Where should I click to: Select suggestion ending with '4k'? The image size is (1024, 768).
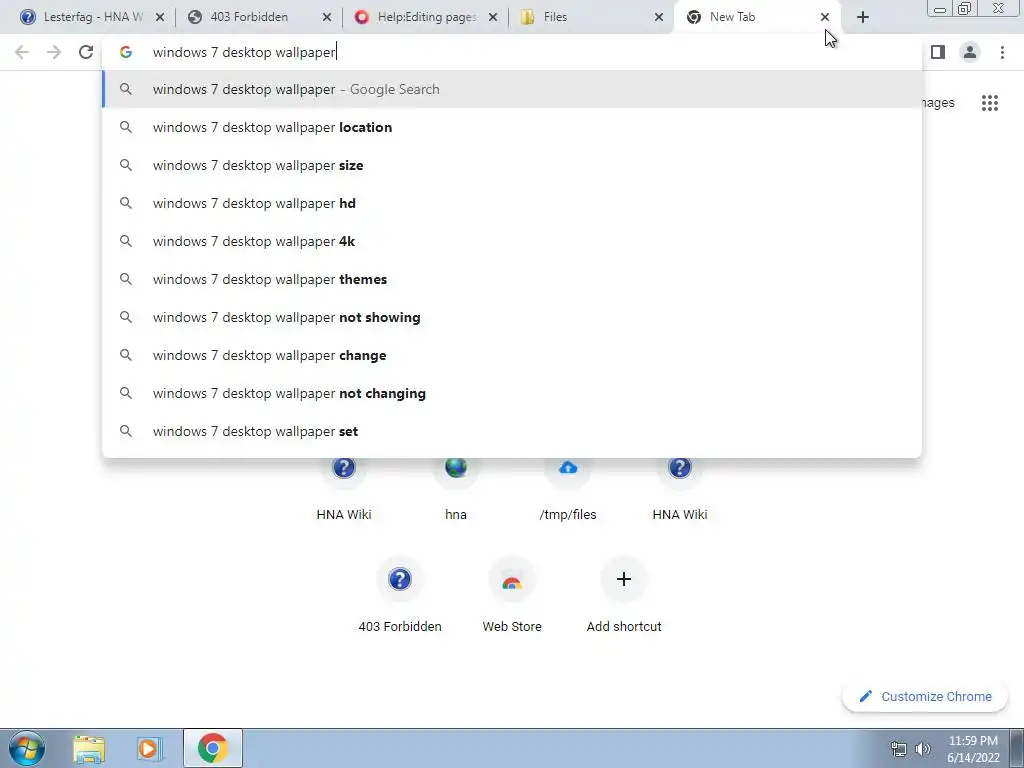512,241
